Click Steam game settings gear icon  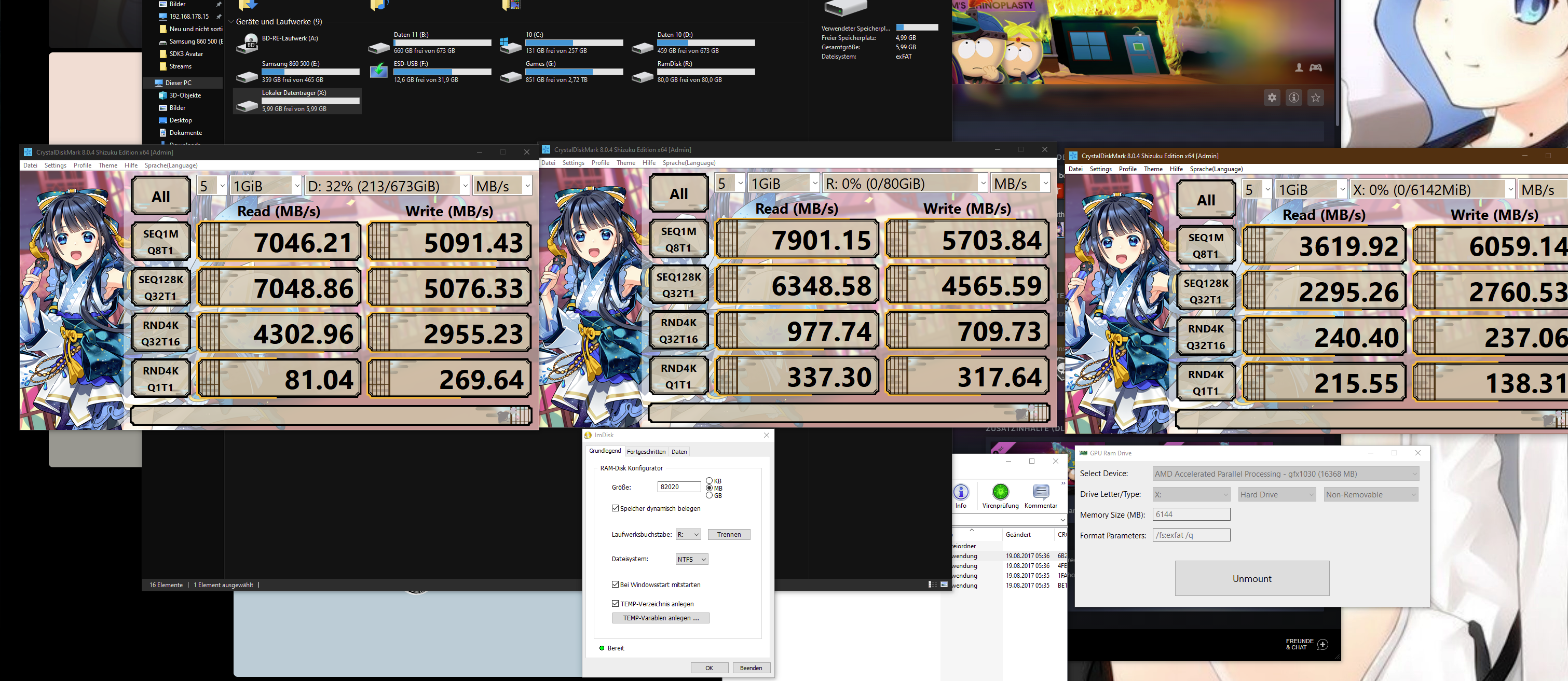(x=1272, y=98)
